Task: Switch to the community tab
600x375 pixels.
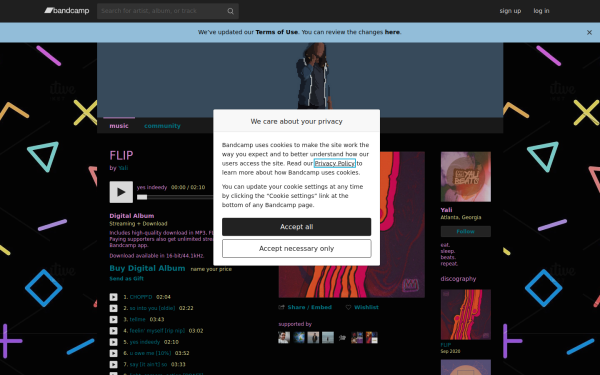Action: tap(162, 126)
